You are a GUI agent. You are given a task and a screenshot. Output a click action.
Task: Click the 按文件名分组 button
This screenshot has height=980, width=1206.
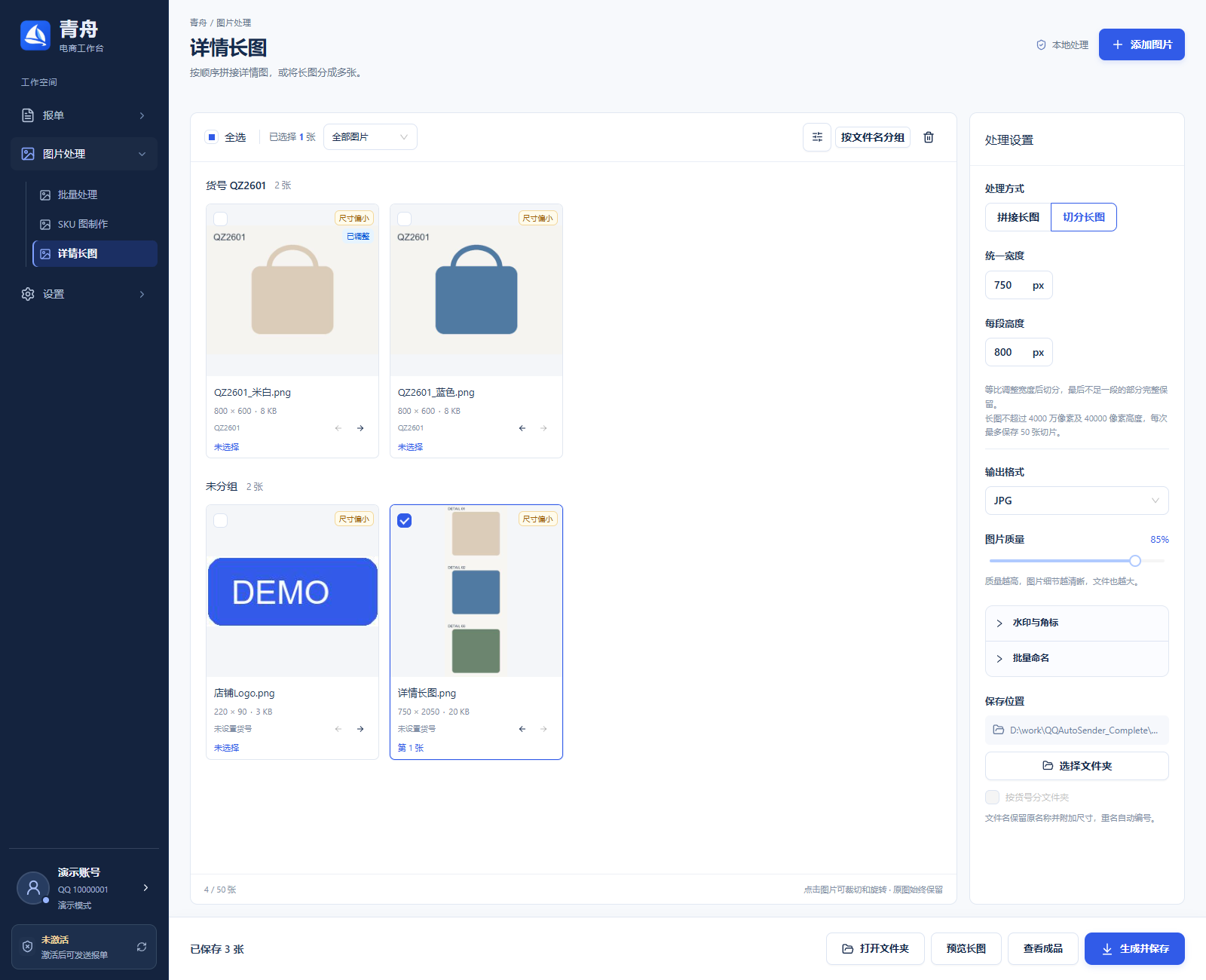[872, 137]
